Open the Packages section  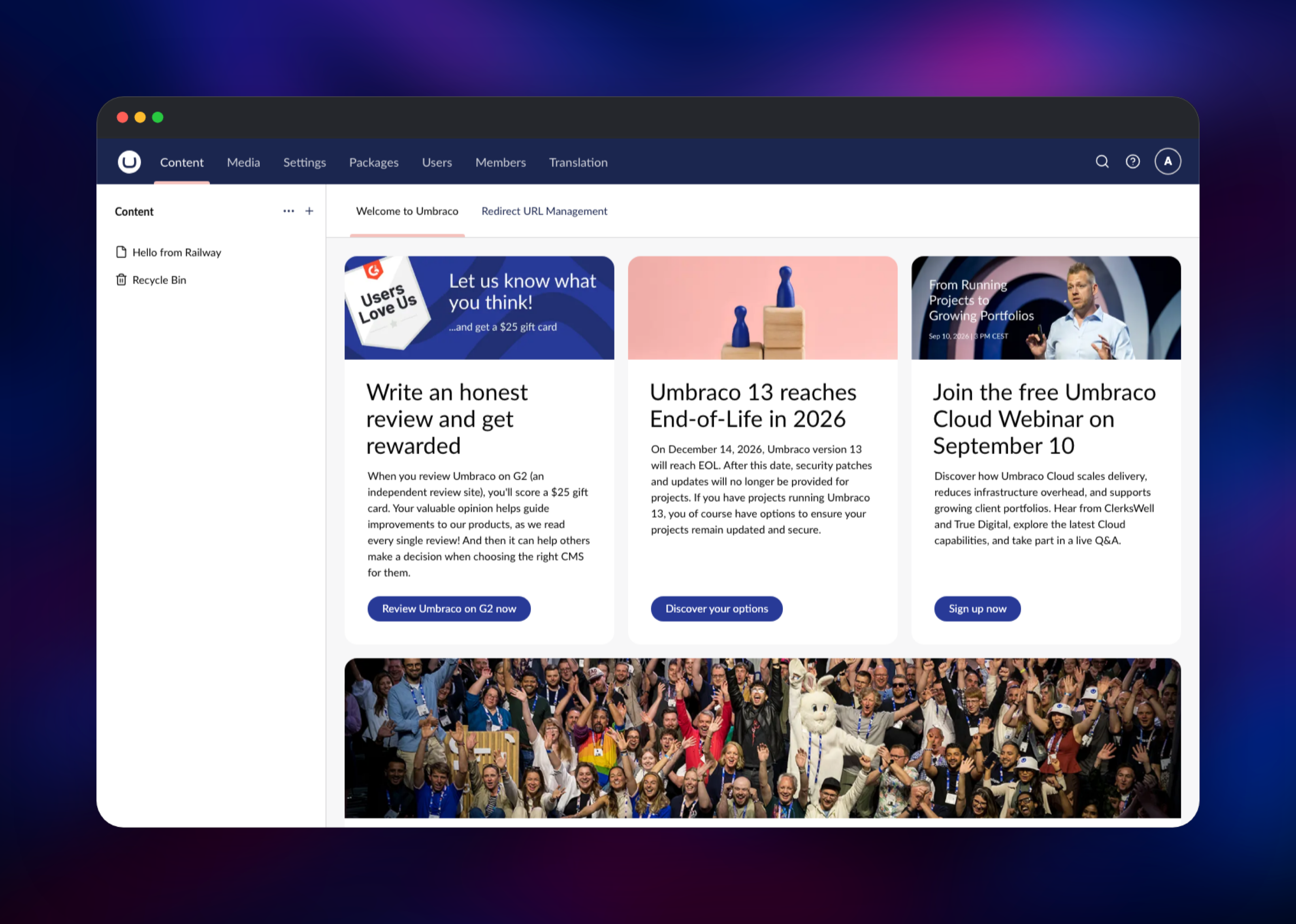point(374,163)
